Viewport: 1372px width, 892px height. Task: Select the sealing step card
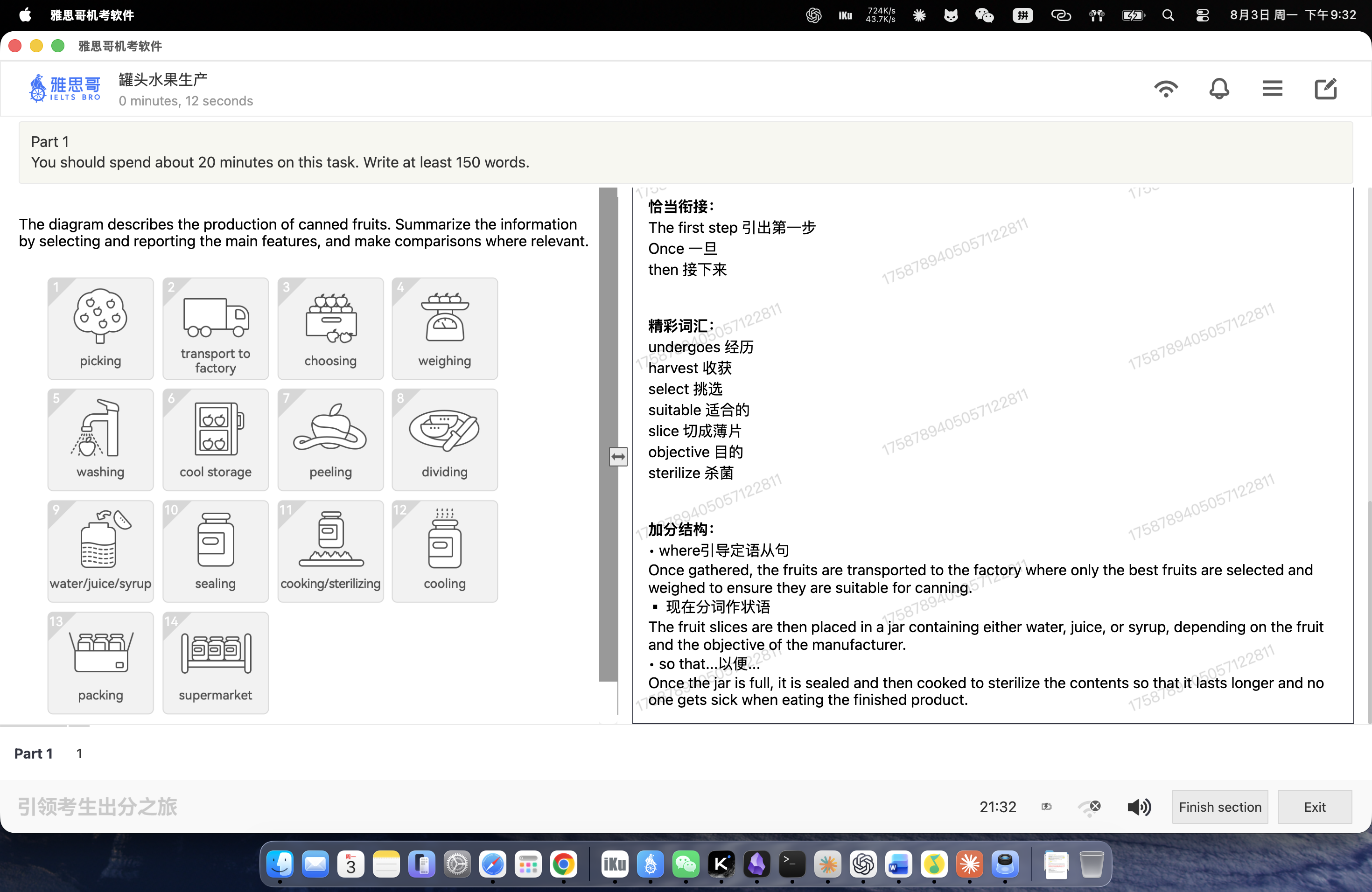point(215,551)
